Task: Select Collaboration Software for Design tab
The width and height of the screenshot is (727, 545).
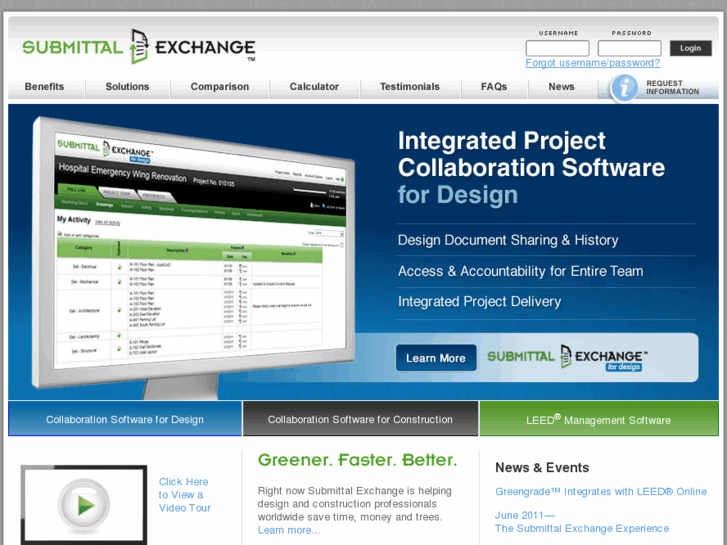Action: 125,419
